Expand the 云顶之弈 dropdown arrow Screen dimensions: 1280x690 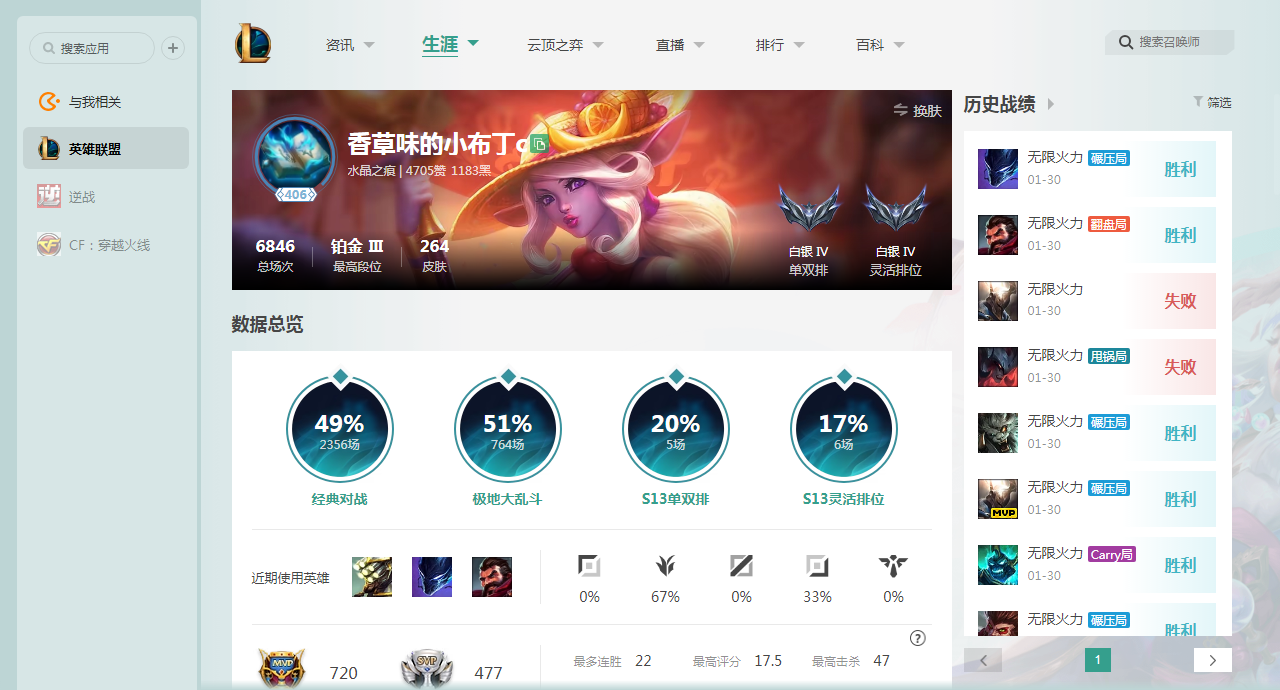coord(598,45)
